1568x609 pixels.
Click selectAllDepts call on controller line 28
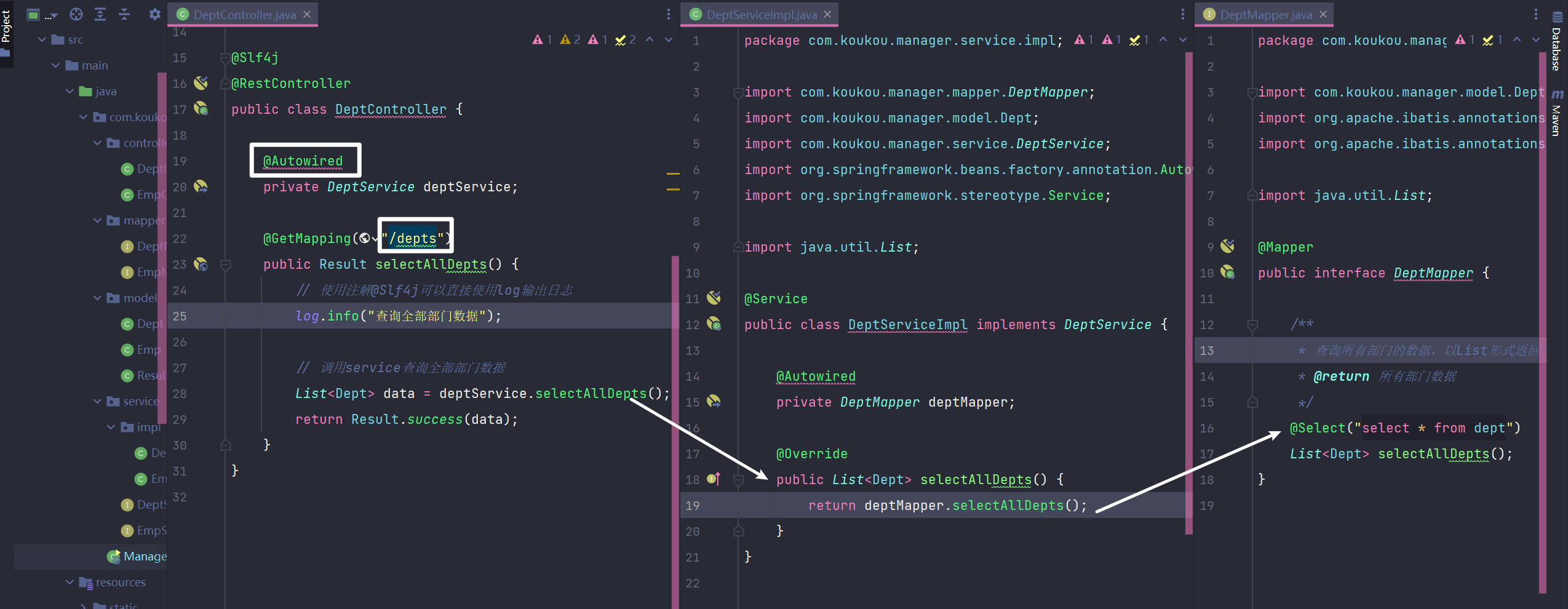pos(591,394)
